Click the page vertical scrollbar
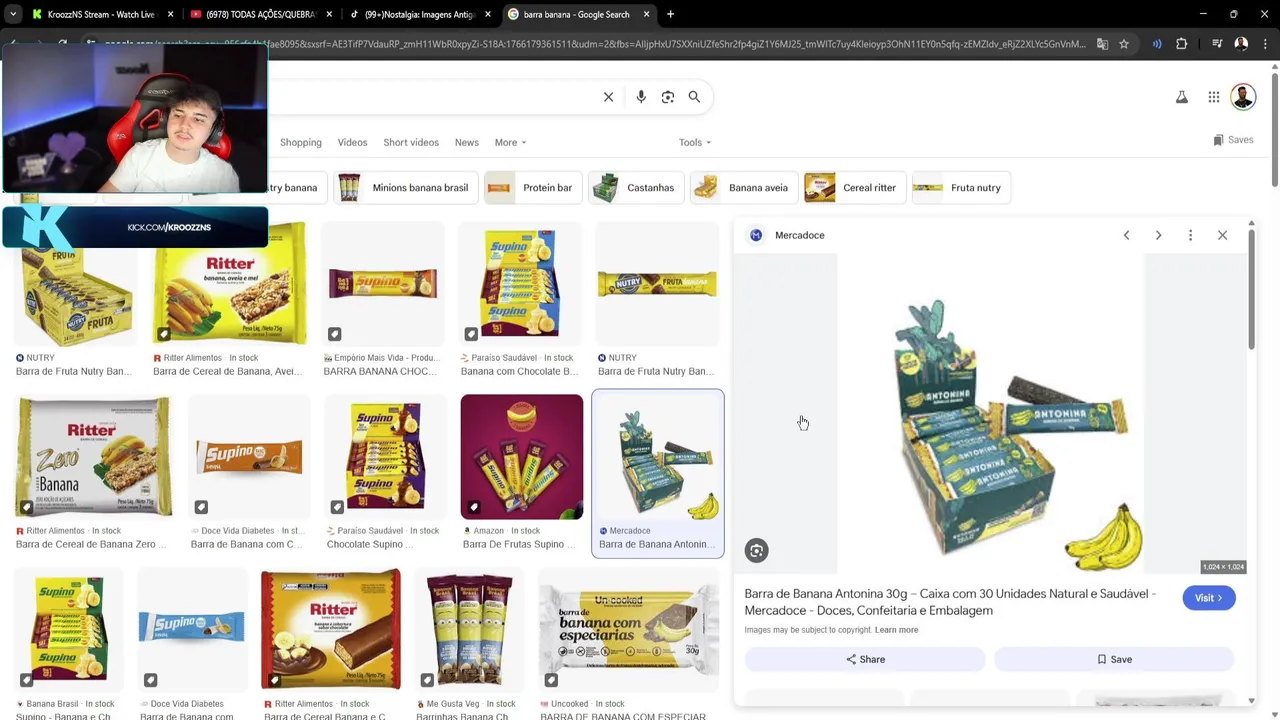This screenshot has height=720, width=1280. (1274, 130)
